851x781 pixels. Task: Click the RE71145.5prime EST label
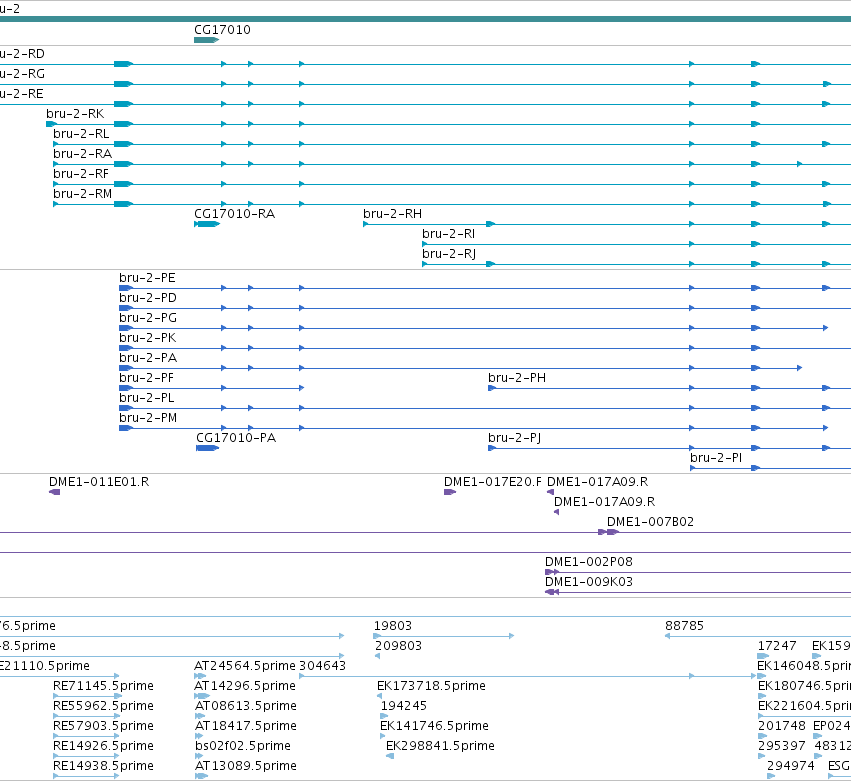pyautogui.click(x=103, y=686)
